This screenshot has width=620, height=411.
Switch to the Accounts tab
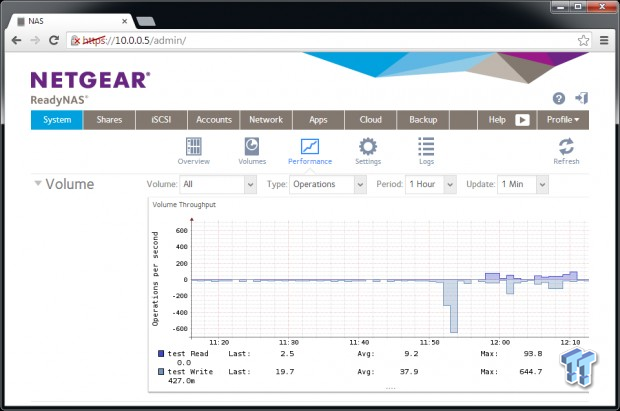214,120
